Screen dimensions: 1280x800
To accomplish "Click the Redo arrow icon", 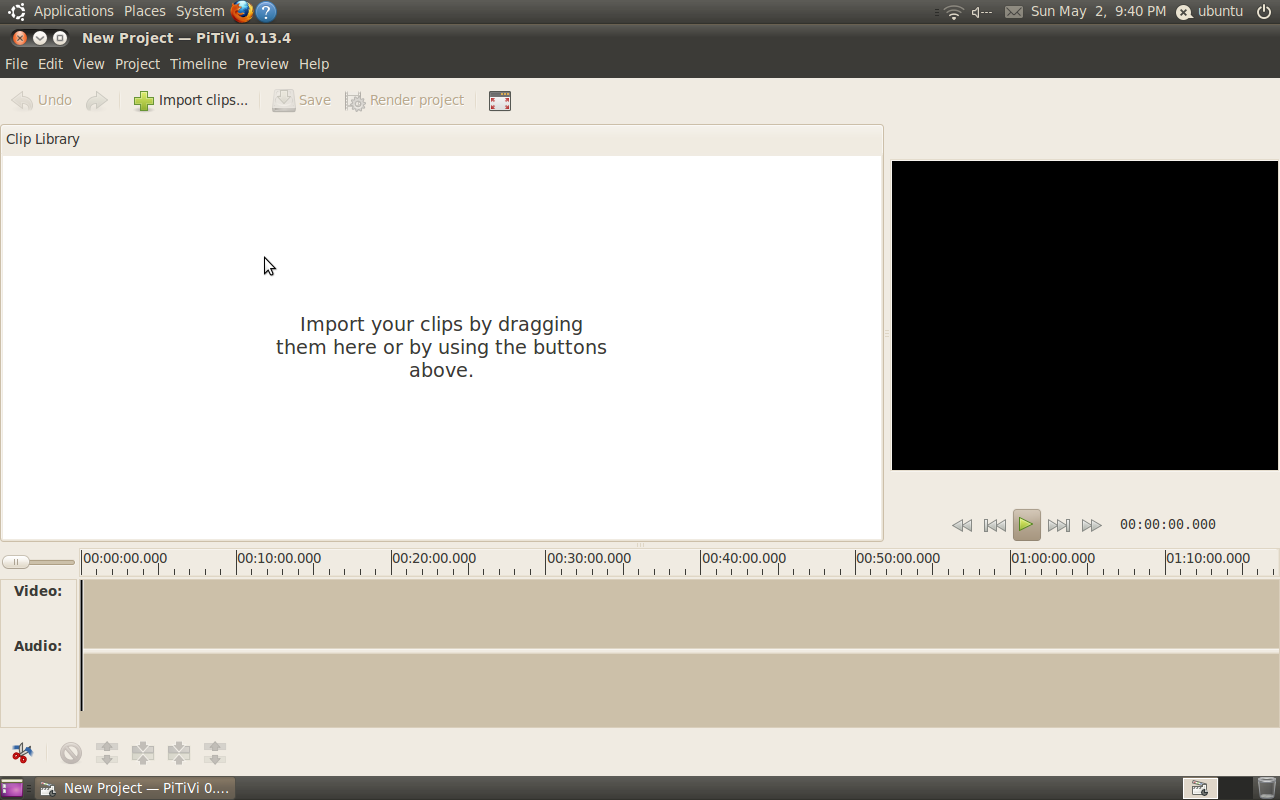I will 97,100.
